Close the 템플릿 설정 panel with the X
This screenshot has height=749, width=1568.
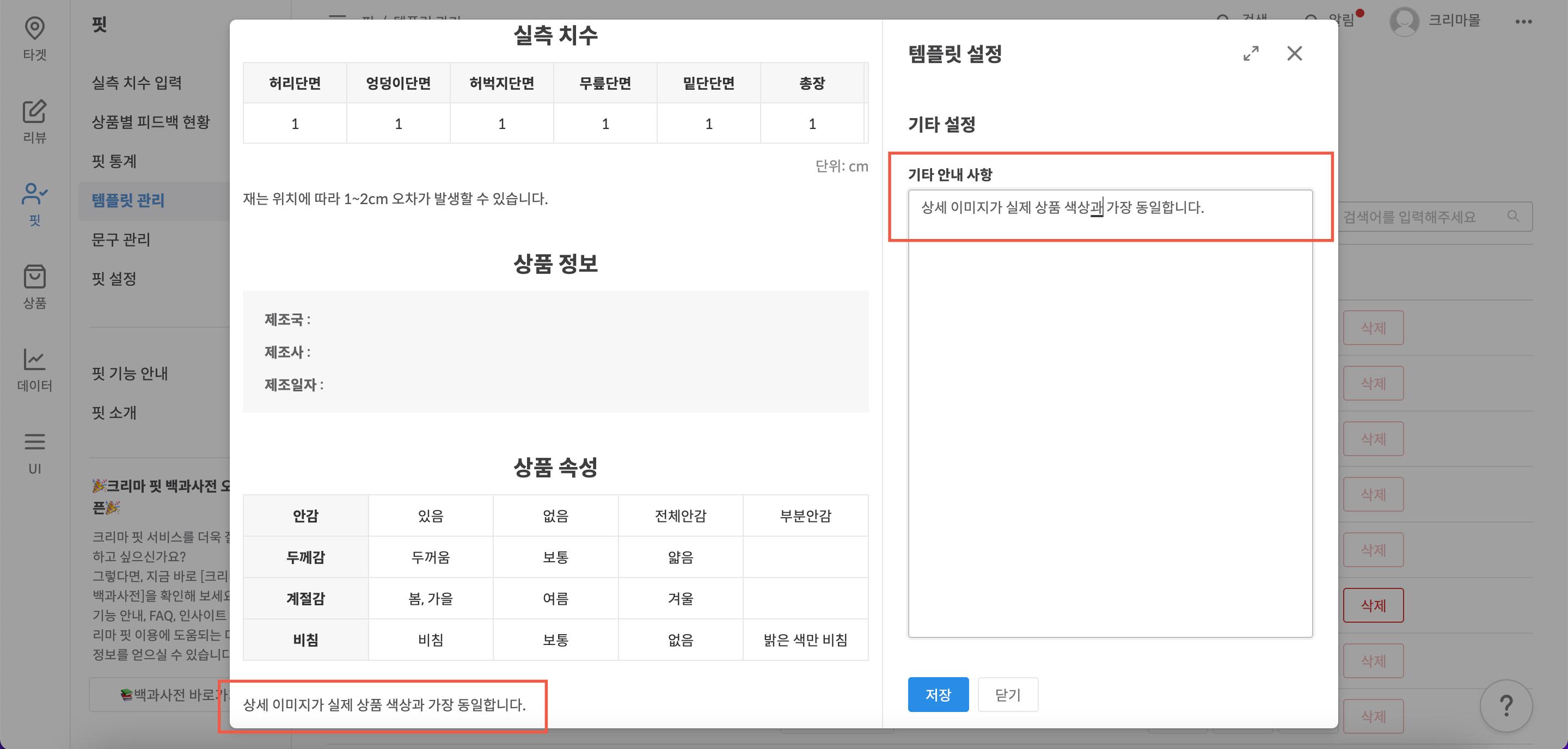pyautogui.click(x=1295, y=53)
